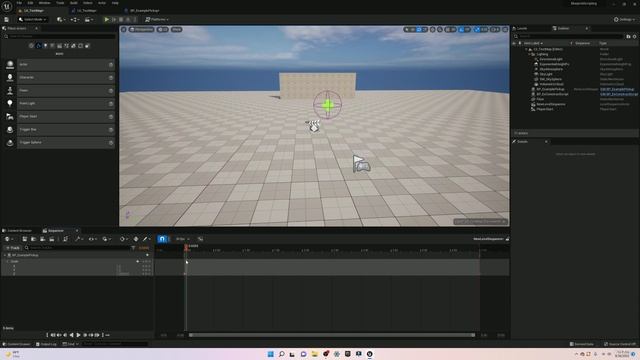This screenshot has width=640, height=360.
Task: Click the Outliner search field
Action: tap(569, 36)
